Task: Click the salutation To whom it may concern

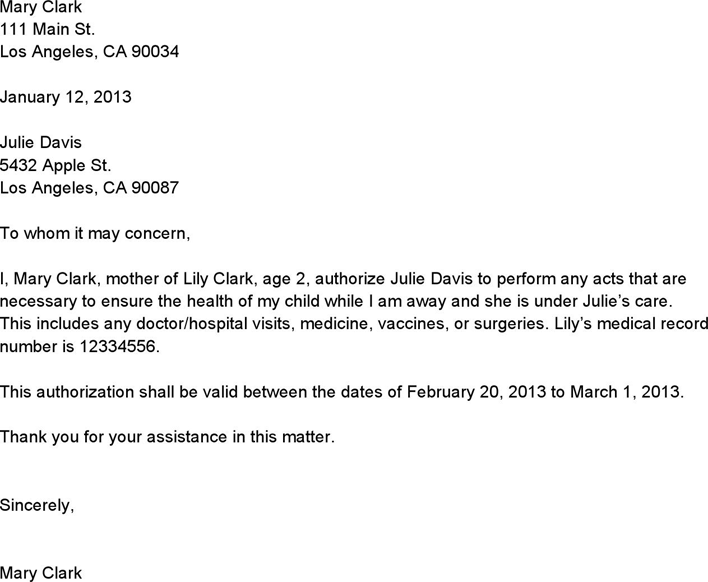Action: 95,233
